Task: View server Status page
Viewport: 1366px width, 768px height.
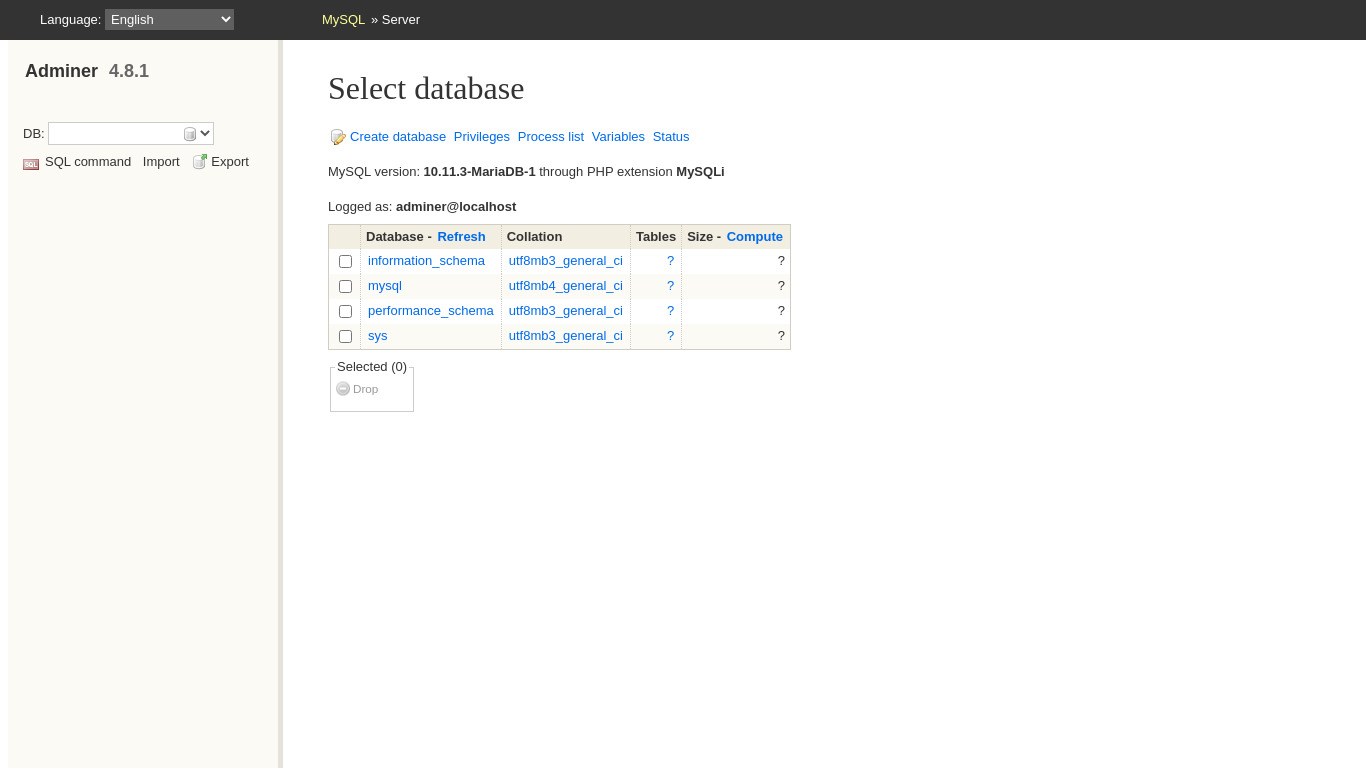Action: pyautogui.click(x=670, y=137)
